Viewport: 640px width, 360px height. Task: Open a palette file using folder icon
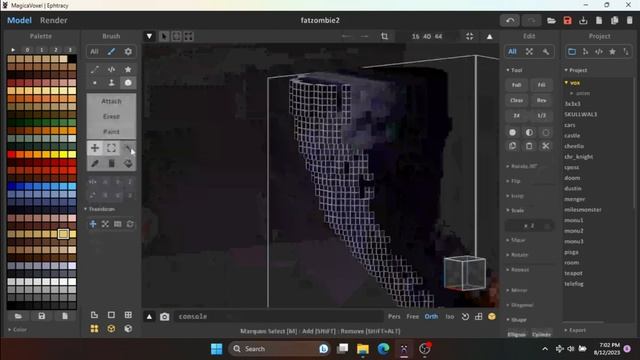tap(18, 316)
